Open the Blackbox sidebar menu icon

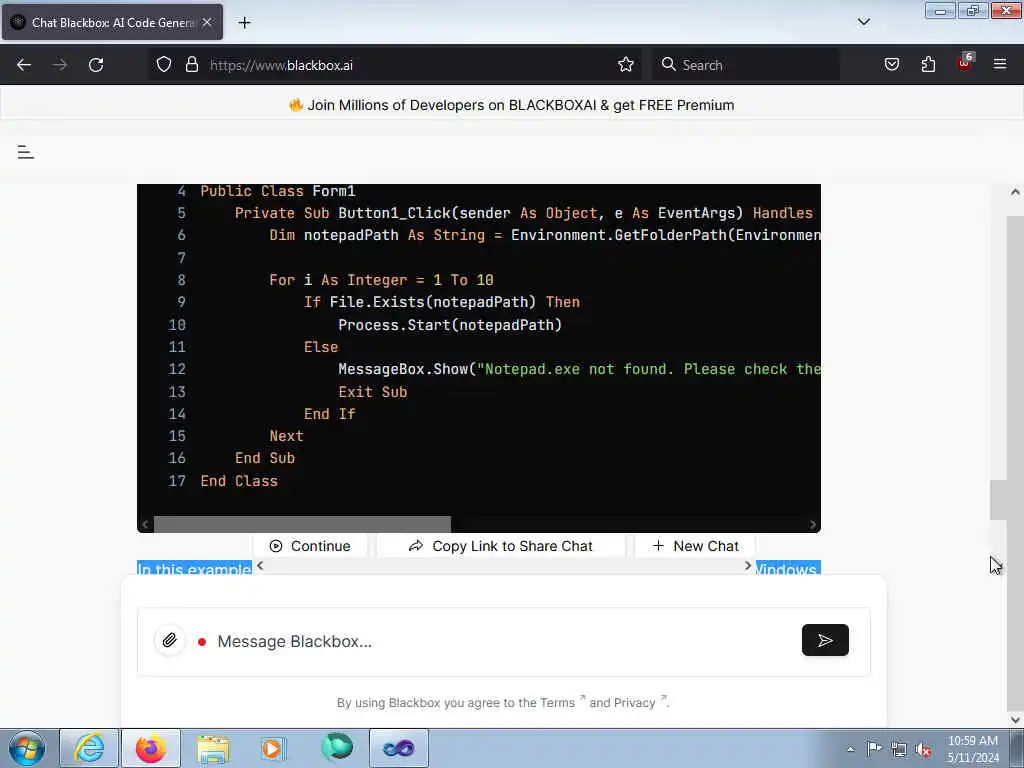click(x=25, y=152)
